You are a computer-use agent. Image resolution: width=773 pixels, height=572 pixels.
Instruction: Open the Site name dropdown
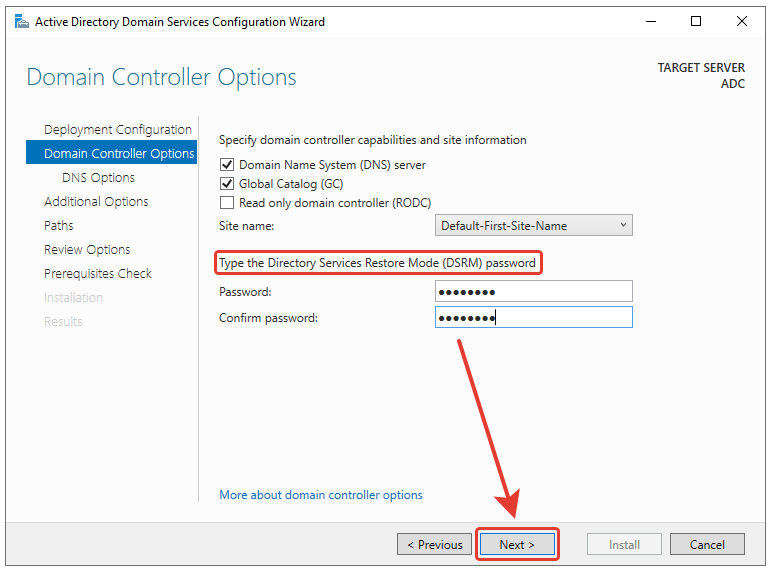[x=534, y=225]
